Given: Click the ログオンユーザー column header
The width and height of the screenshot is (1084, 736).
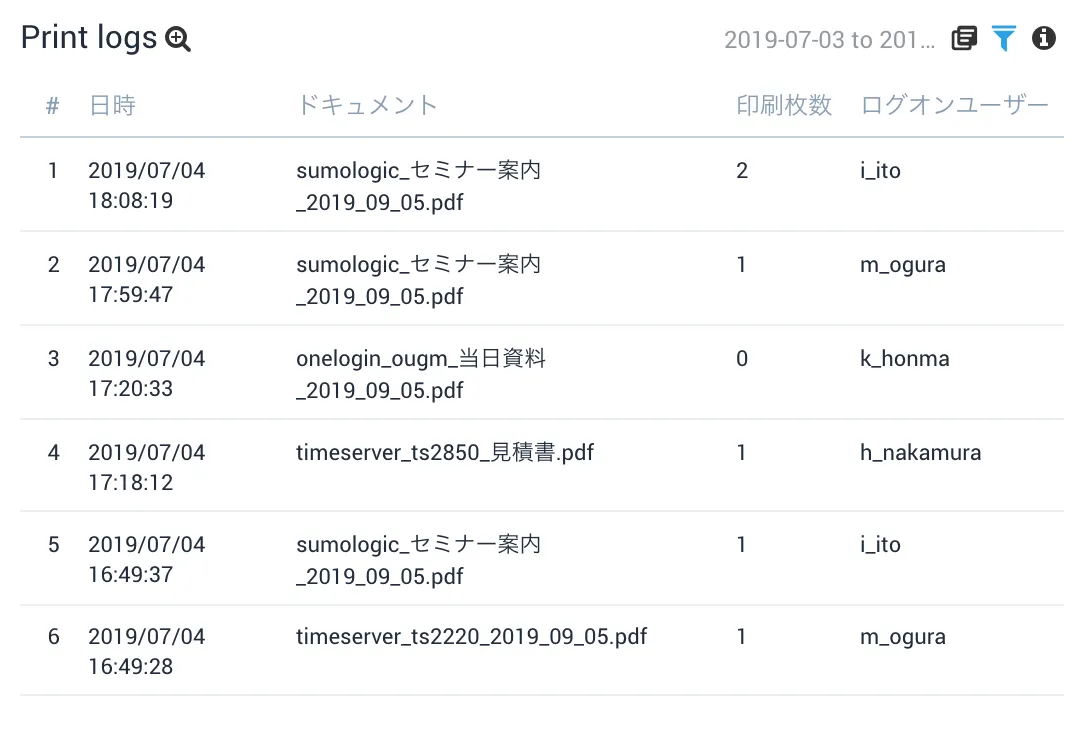Looking at the screenshot, I should pyautogui.click(x=954, y=105).
